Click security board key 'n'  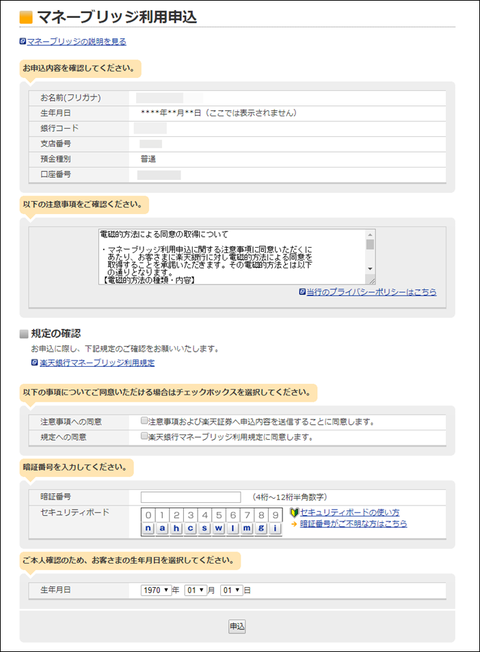[x=148, y=528]
